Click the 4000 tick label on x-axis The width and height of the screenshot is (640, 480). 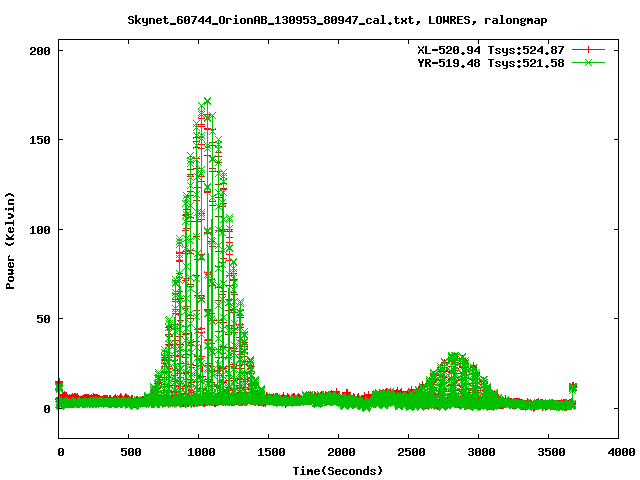click(x=621, y=452)
